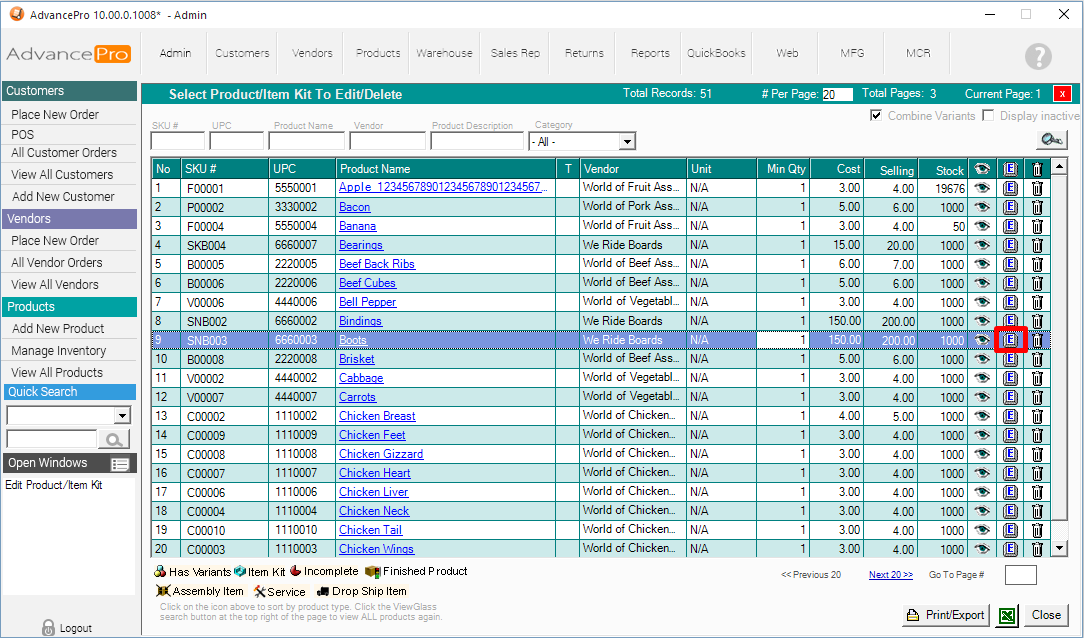Delete the Bacon product via trash icon
The width and height of the screenshot is (1084, 638).
1037,207
